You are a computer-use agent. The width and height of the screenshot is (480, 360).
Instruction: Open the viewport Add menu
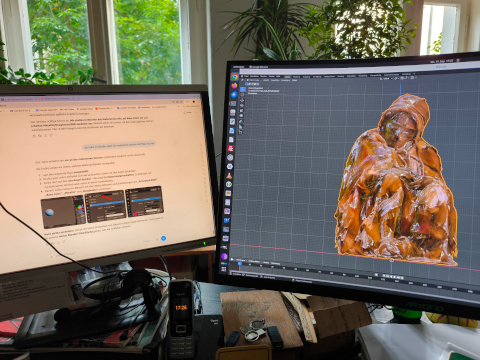pos(285,80)
